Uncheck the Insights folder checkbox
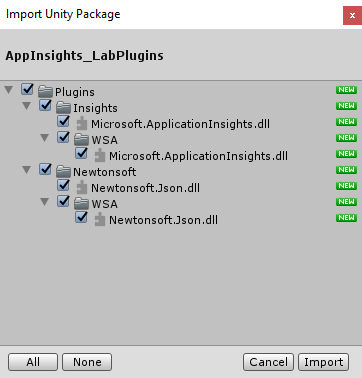Screen dimensions: 362x378 (45, 105)
